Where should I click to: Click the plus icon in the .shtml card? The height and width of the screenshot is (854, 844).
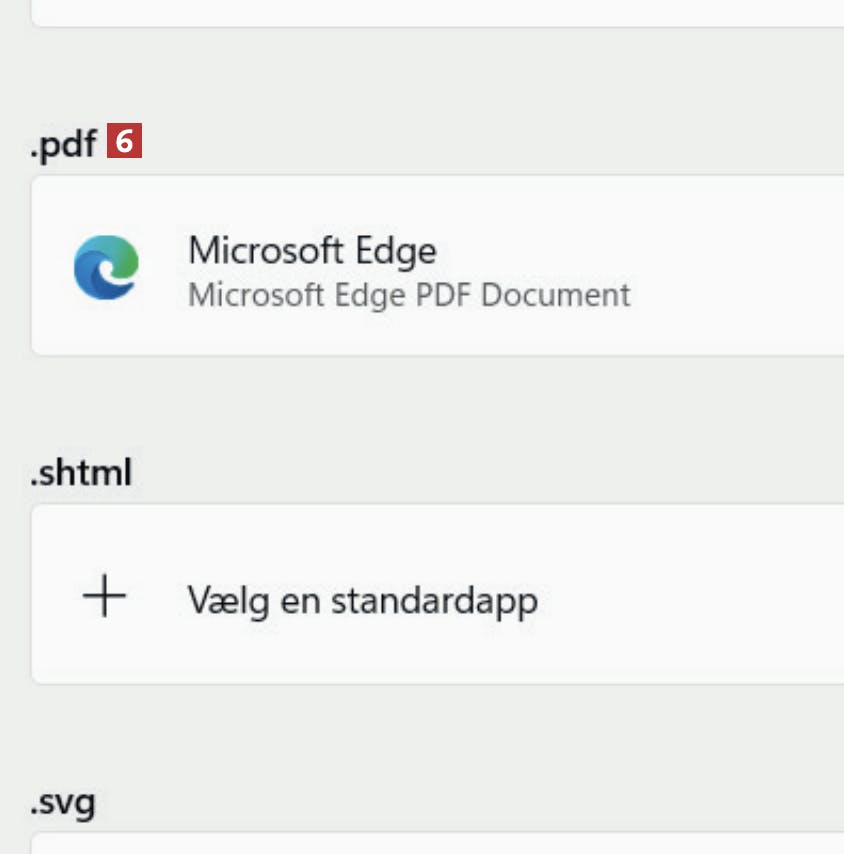point(104,597)
